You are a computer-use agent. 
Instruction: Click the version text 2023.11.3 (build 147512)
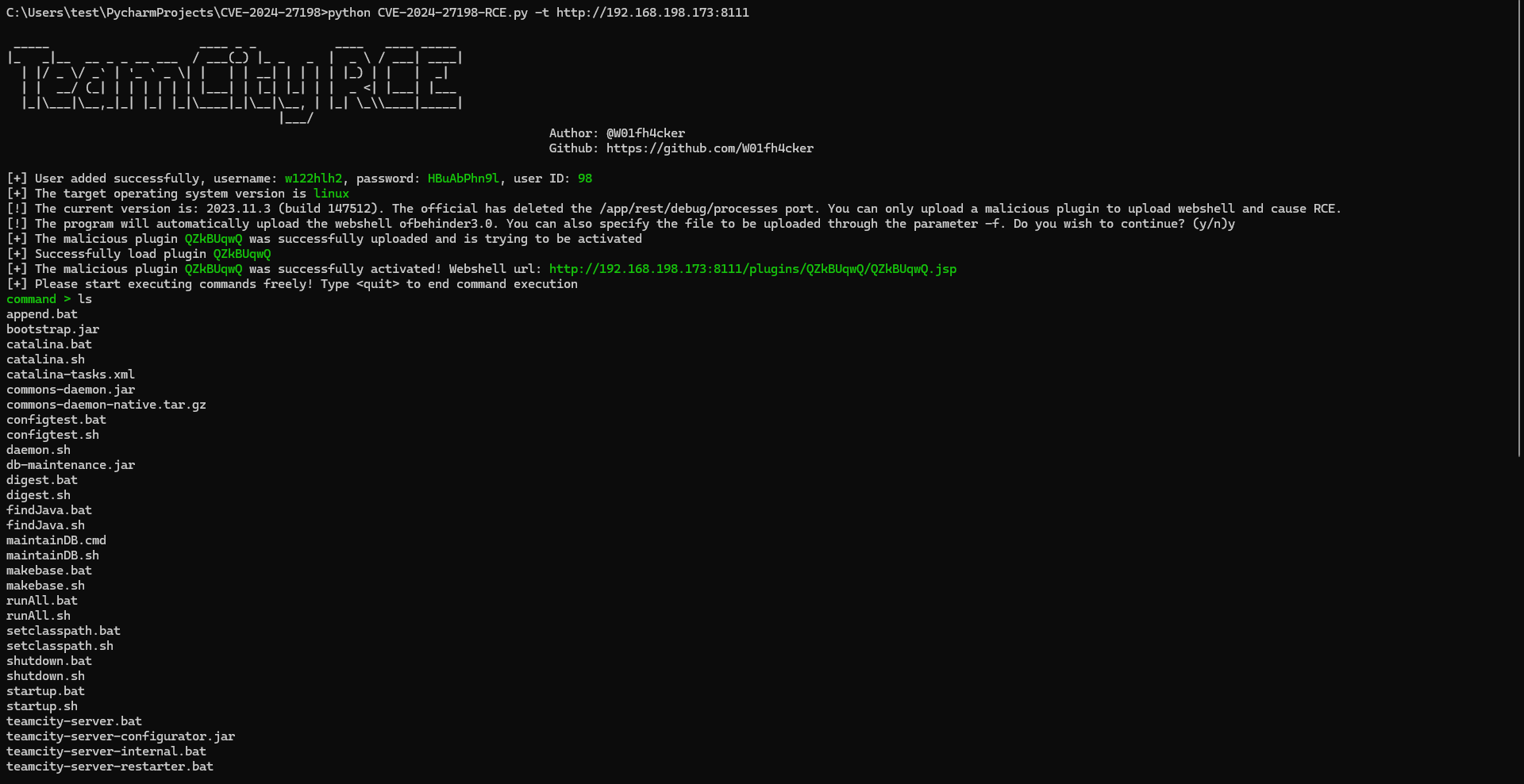coord(292,209)
